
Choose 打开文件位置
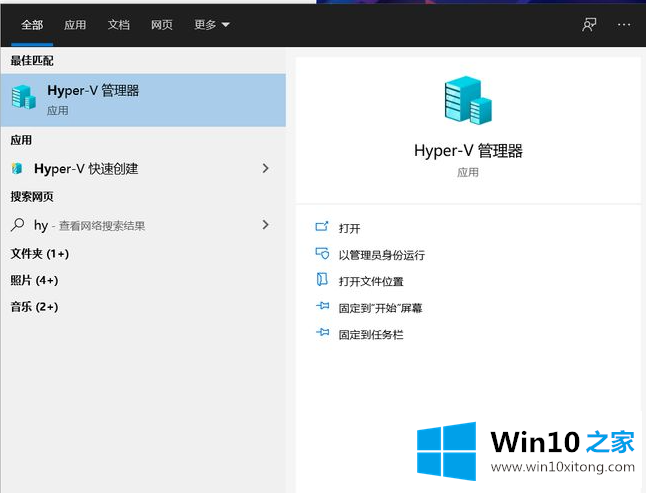point(371,281)
